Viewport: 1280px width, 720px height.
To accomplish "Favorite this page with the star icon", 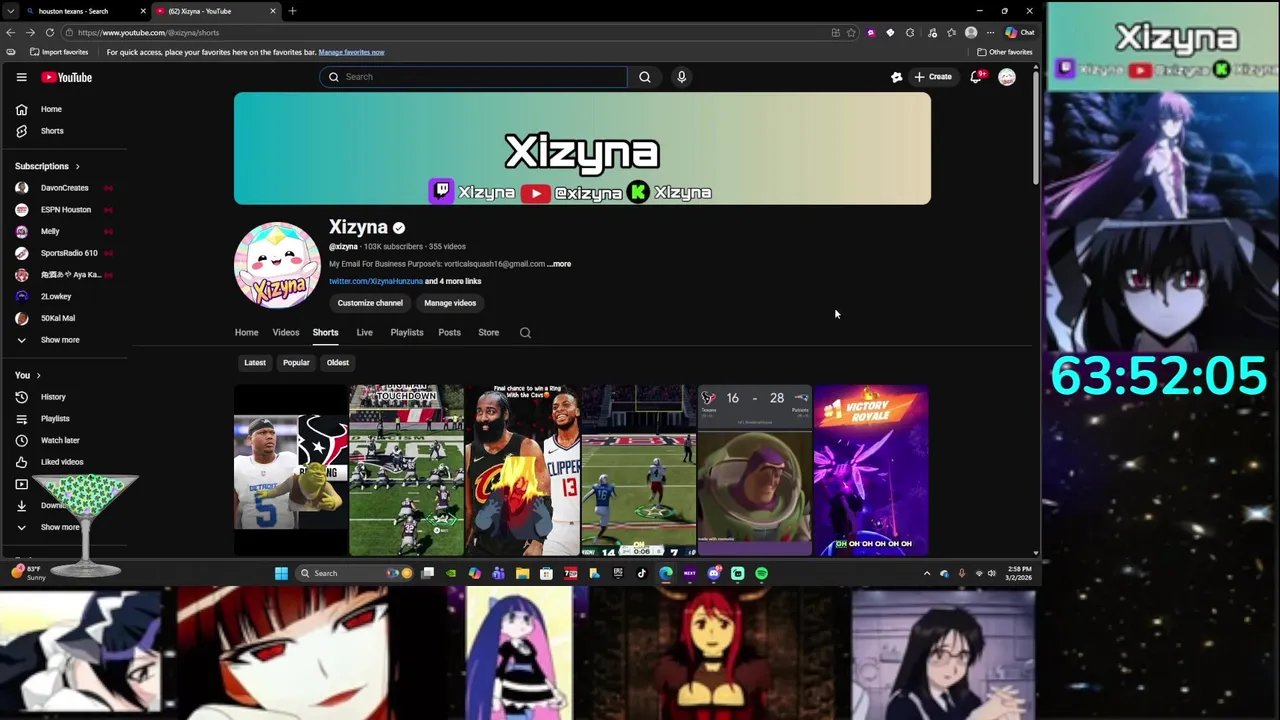I will point(851,32).
